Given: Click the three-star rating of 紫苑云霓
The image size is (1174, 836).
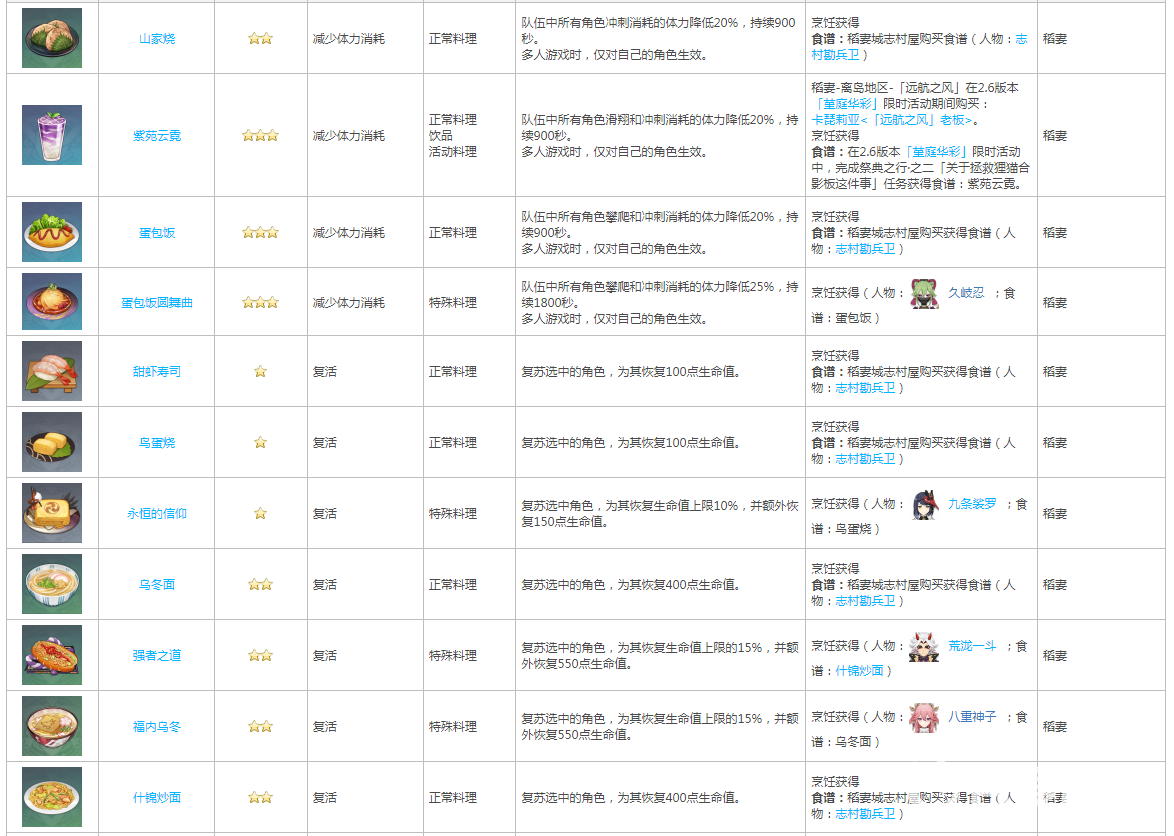Looking at the screenshot, I should 261,136.
